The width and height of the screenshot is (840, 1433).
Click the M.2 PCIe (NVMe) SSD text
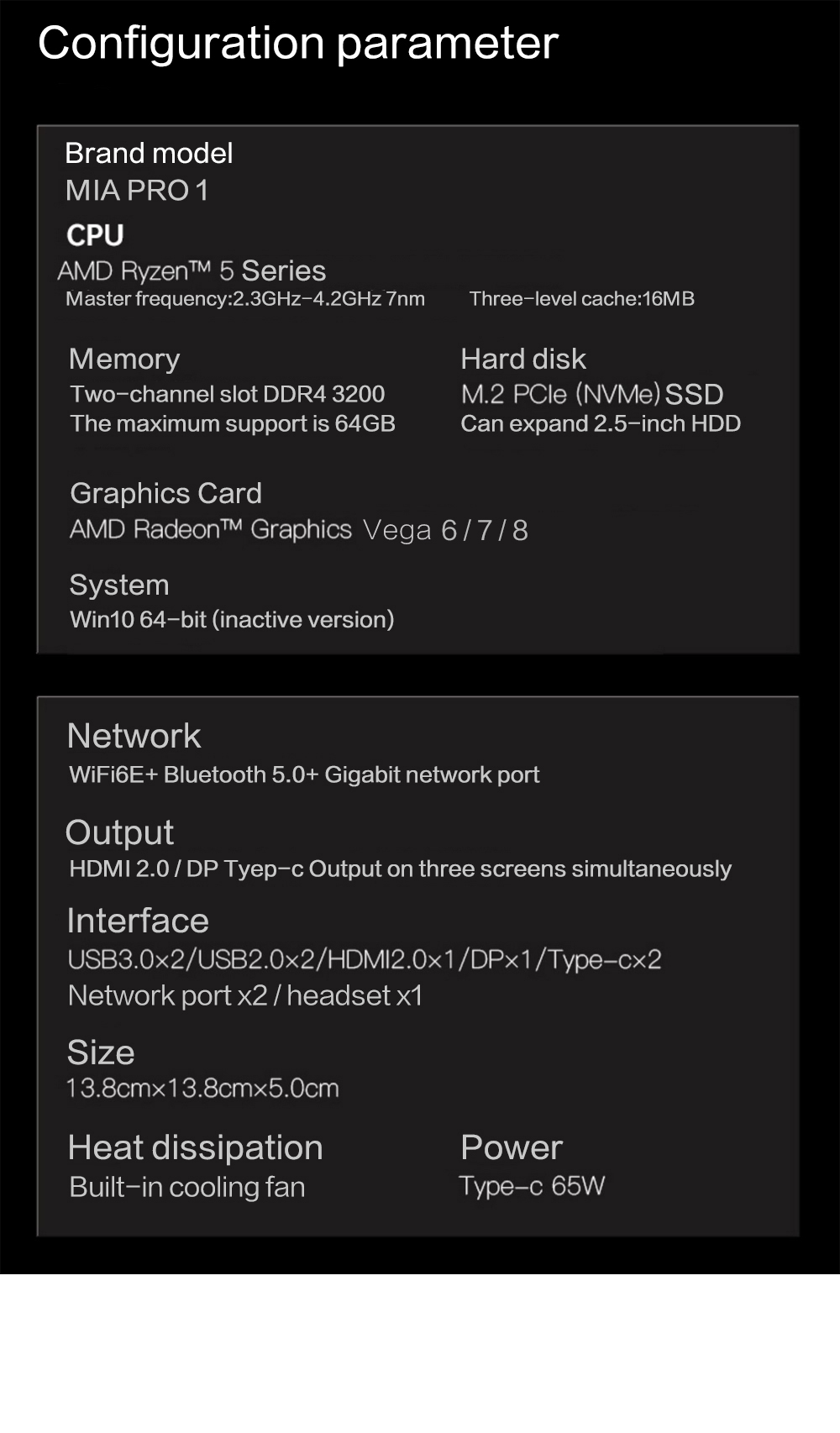591,394
